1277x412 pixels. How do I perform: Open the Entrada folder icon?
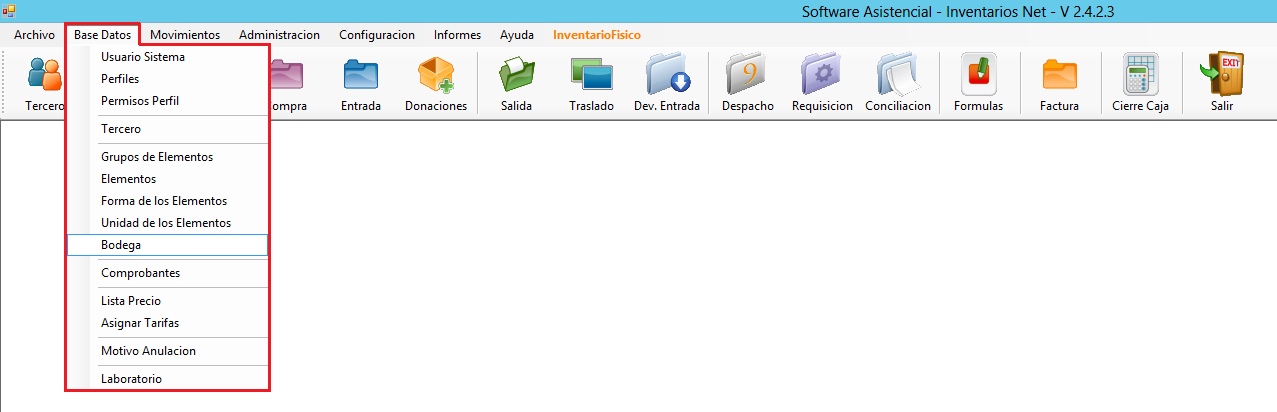tap(360, 77)
